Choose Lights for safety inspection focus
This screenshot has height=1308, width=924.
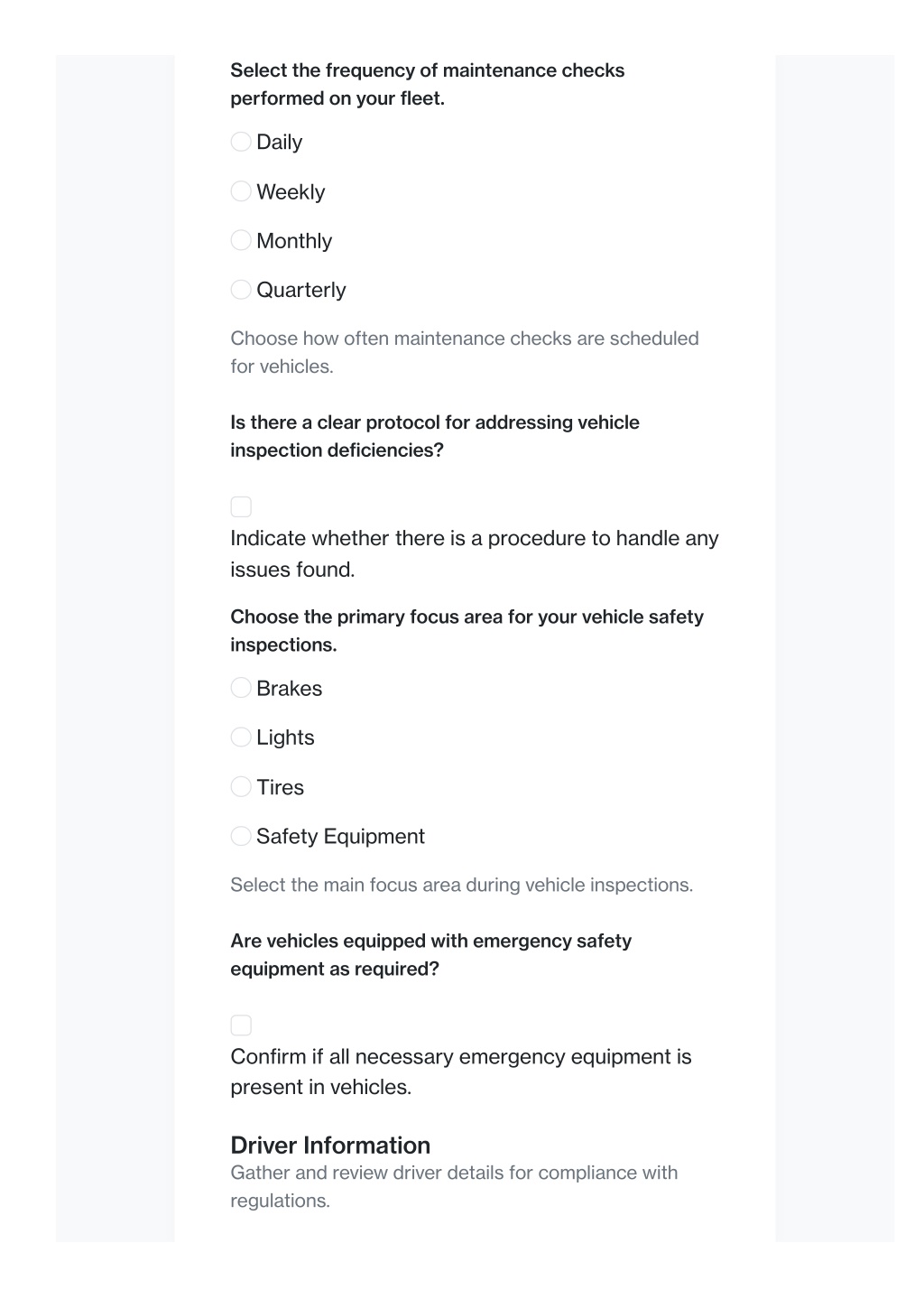tap(241, 737)
